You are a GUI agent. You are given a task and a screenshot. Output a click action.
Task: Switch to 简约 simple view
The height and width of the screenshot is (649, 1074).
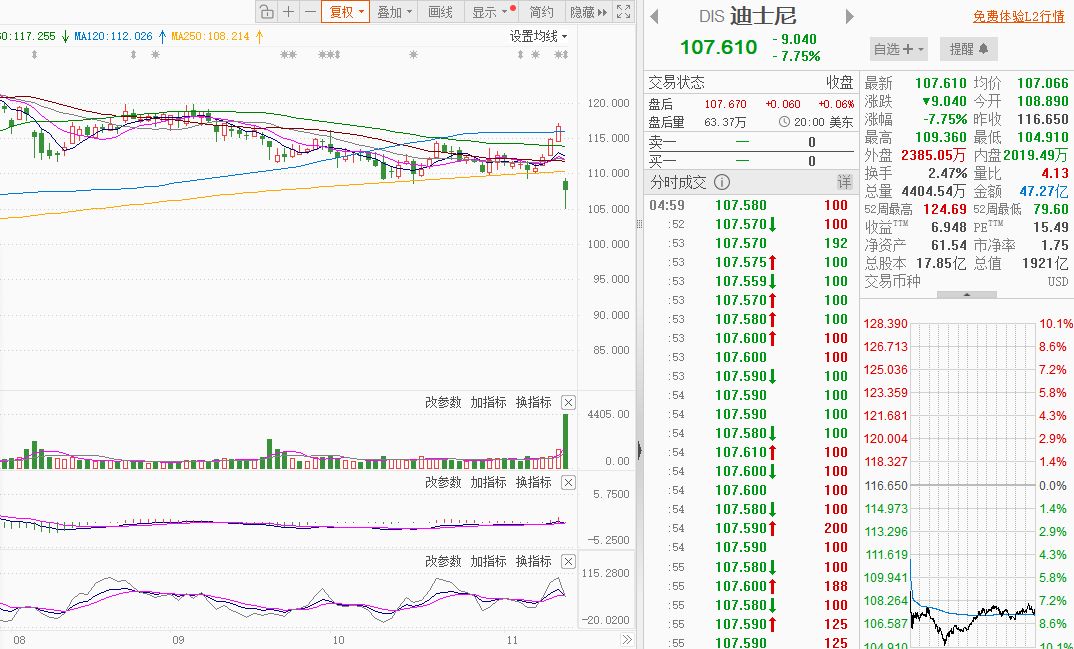click(x=541, y=12)
